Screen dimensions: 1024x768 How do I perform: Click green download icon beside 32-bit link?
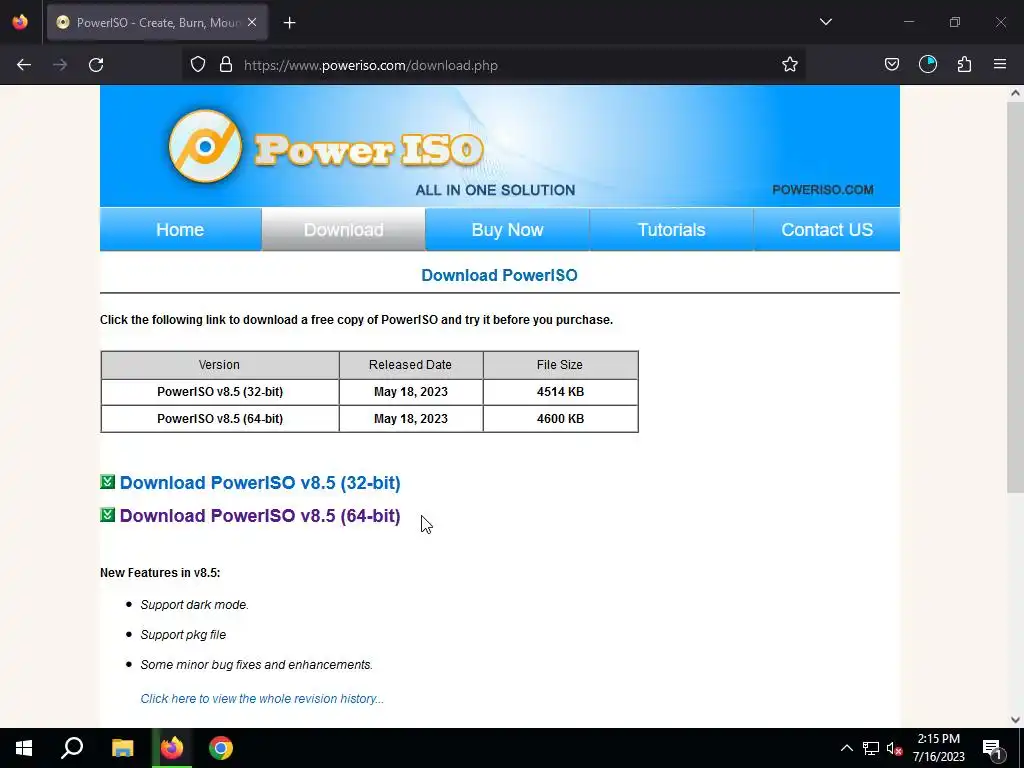click(108, 482)
